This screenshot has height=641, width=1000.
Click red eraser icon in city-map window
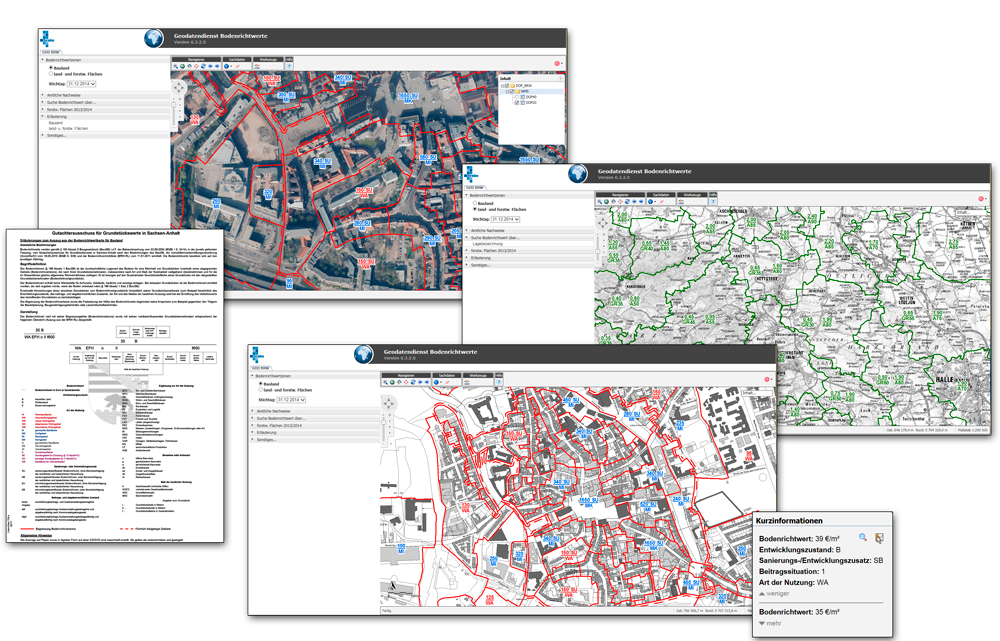(447, 382)
